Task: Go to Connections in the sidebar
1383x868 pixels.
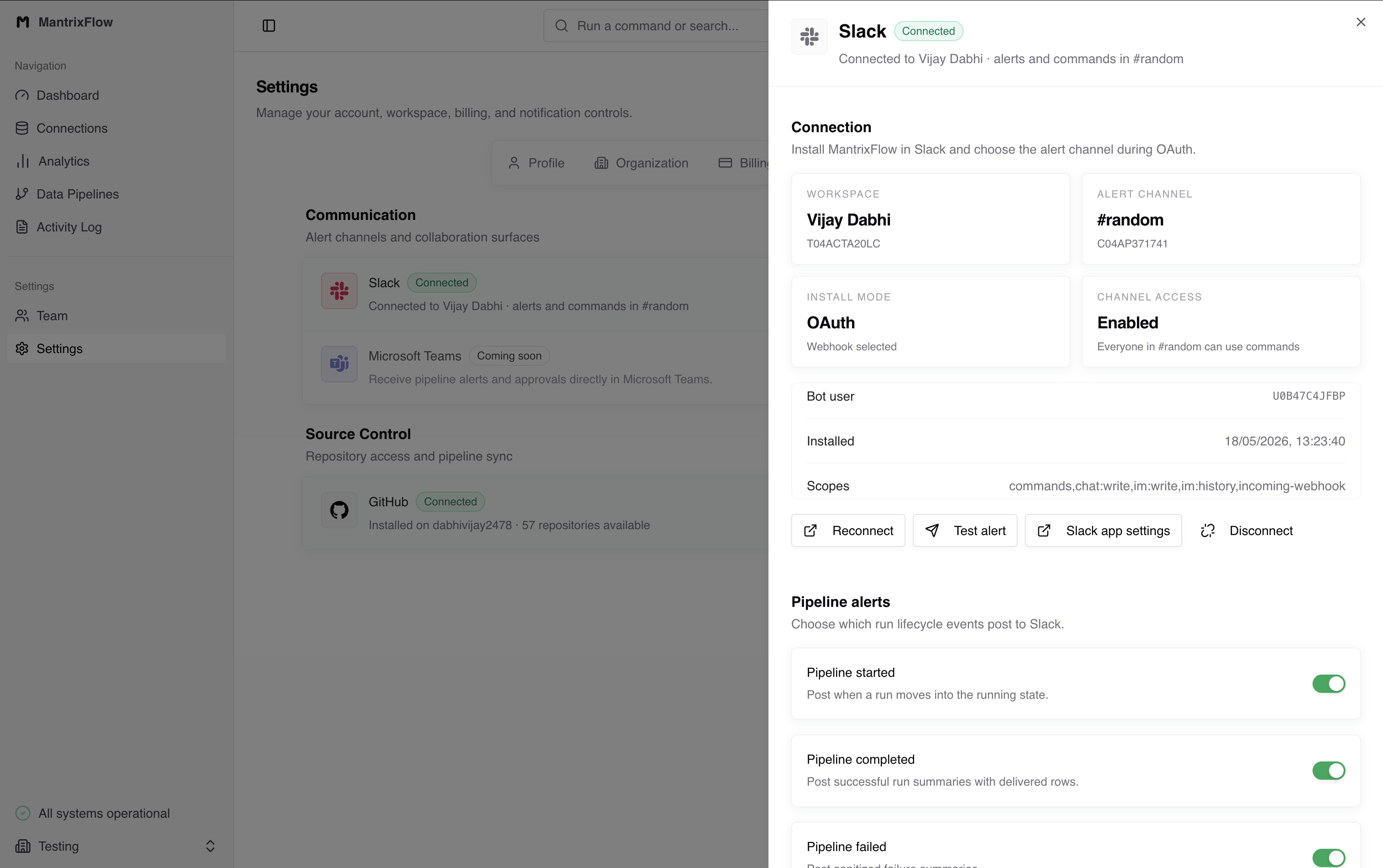Action: click(x=117, y=128)
